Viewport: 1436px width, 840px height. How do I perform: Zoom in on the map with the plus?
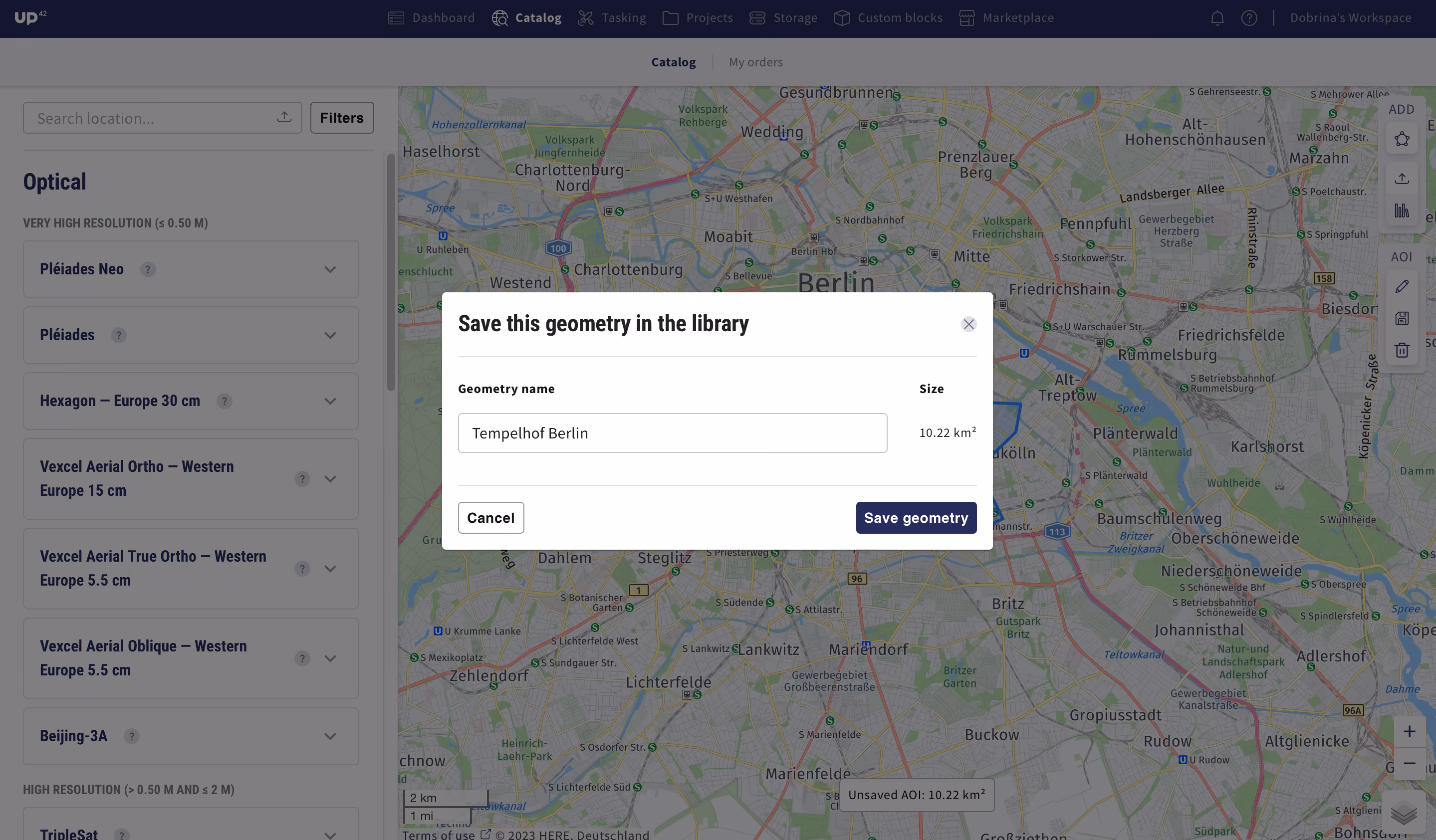[1409, 731]
